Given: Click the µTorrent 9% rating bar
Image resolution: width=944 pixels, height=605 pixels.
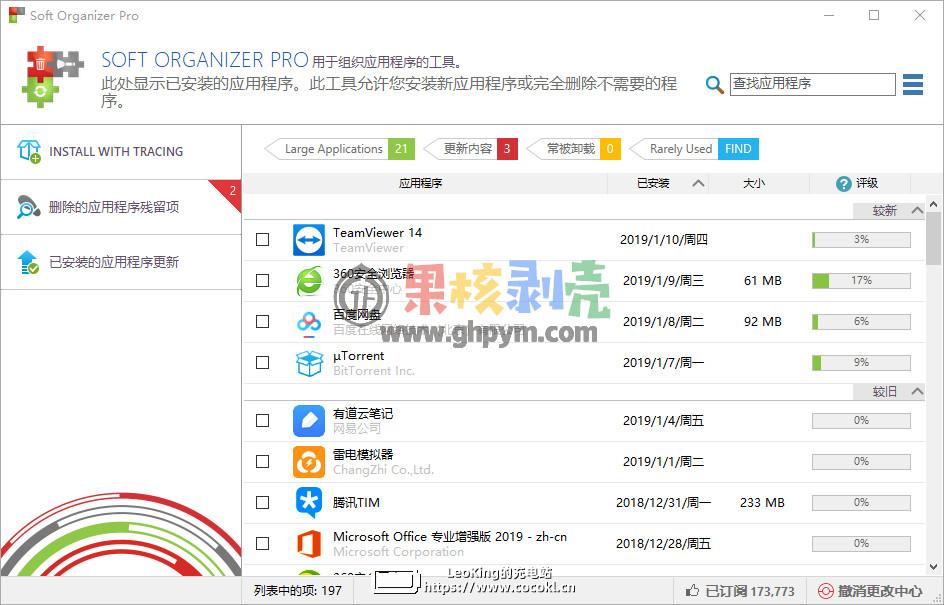Looking at the screenshot, I should pyautogui.click(x=861, y=362).
